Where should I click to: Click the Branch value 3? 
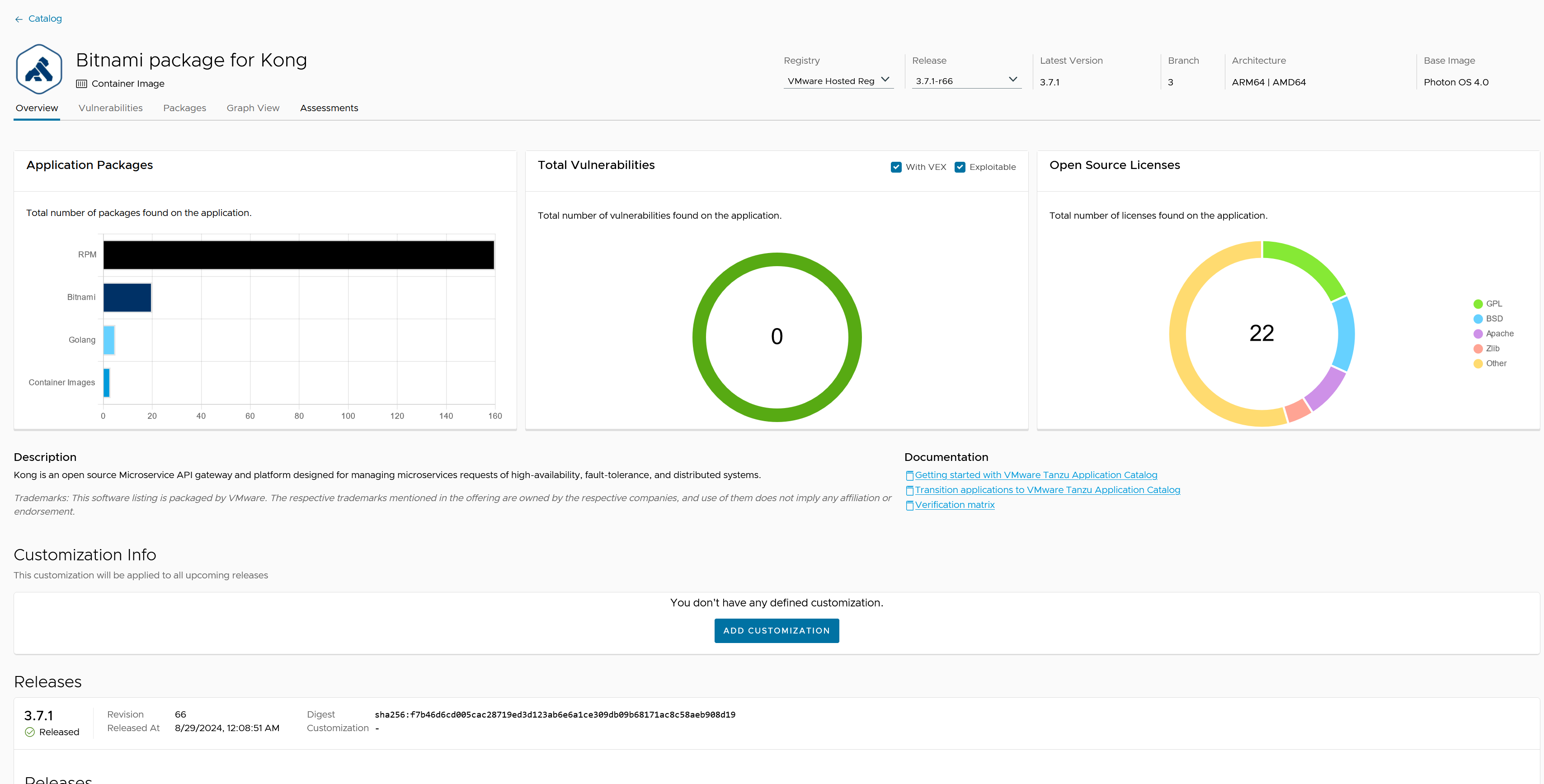click(x=1171, y=82)
